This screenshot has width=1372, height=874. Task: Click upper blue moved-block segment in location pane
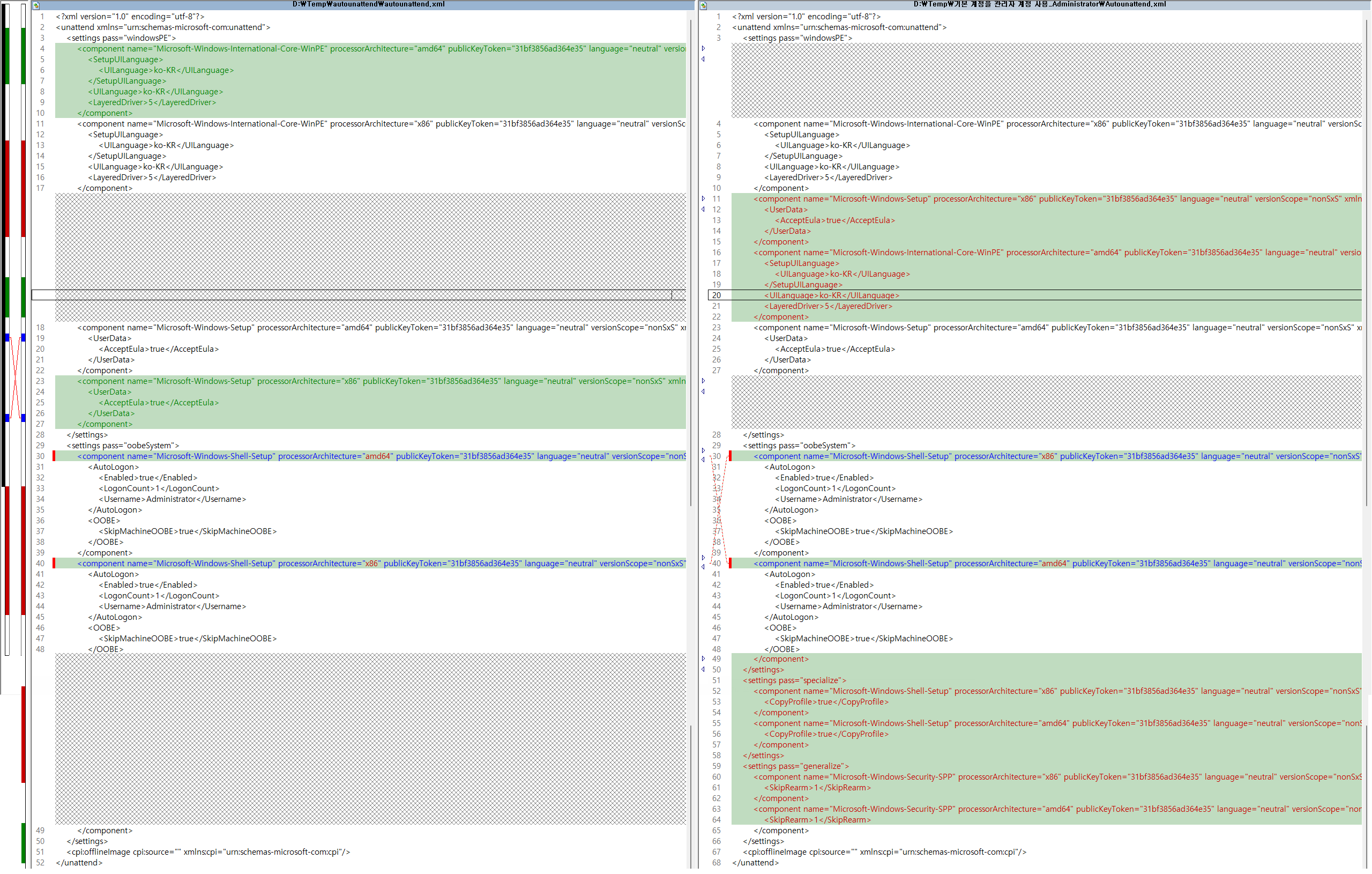pyautogui.click(x=7, y=338)
